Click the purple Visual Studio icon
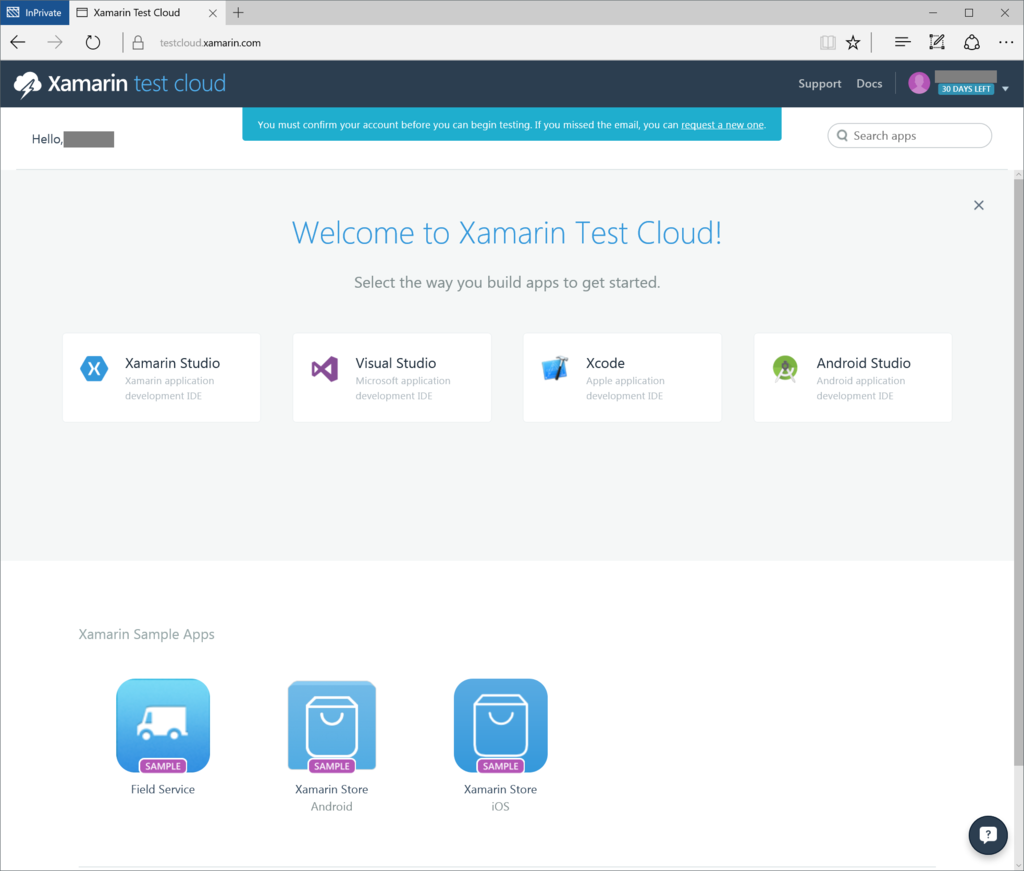This screenshot has width=1024, height=871. [325, 369]
